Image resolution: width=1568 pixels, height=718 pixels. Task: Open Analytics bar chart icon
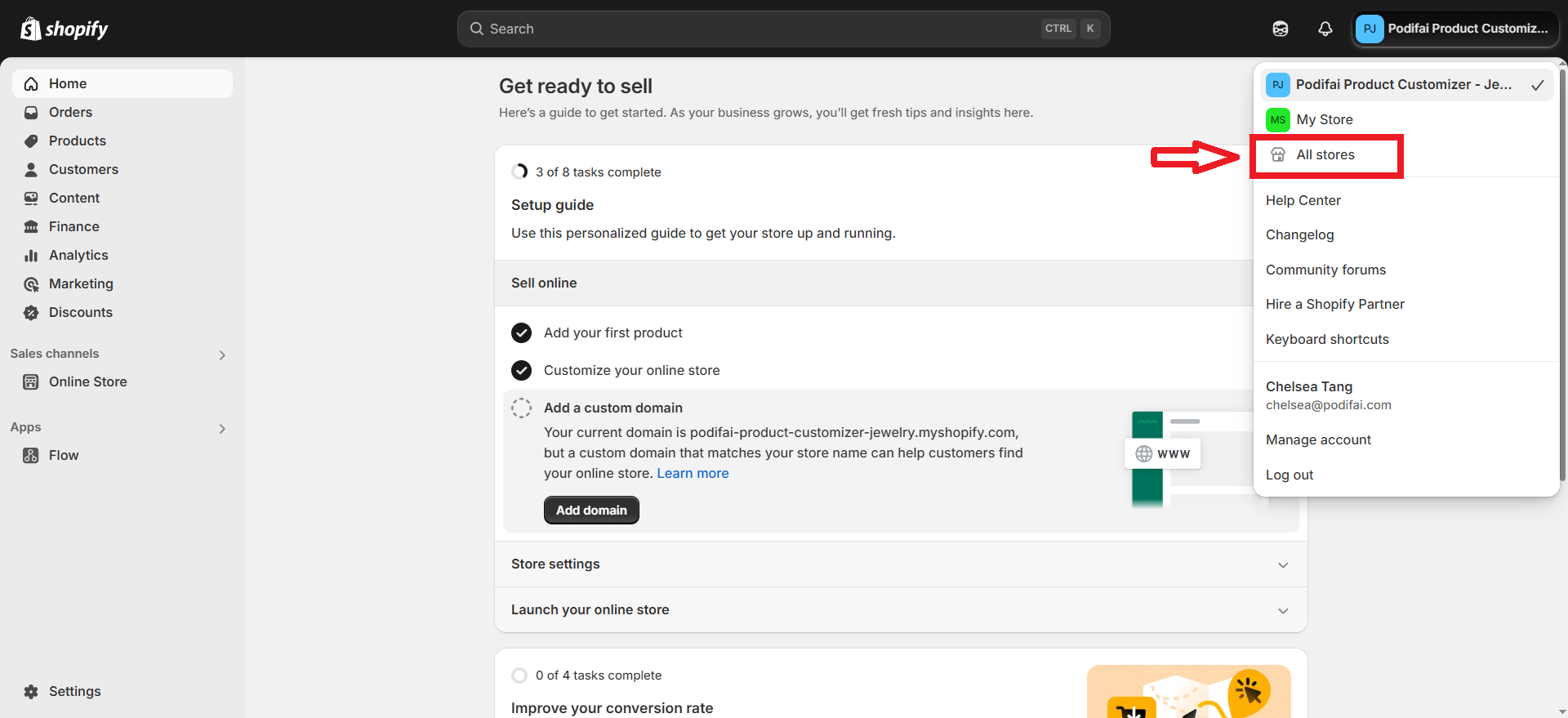point(31,255)
